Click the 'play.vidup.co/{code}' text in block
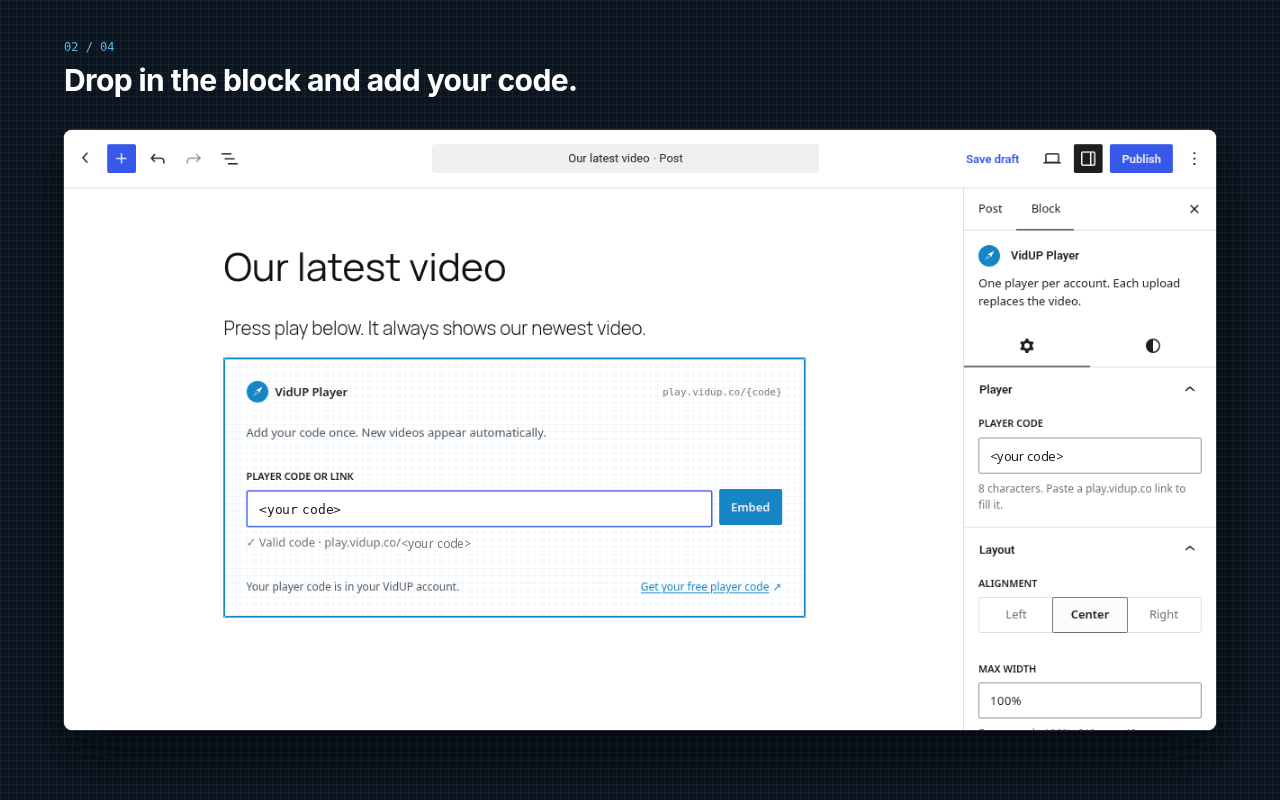Viewport: 1280px width, 800px height. (x=722, y=392)
